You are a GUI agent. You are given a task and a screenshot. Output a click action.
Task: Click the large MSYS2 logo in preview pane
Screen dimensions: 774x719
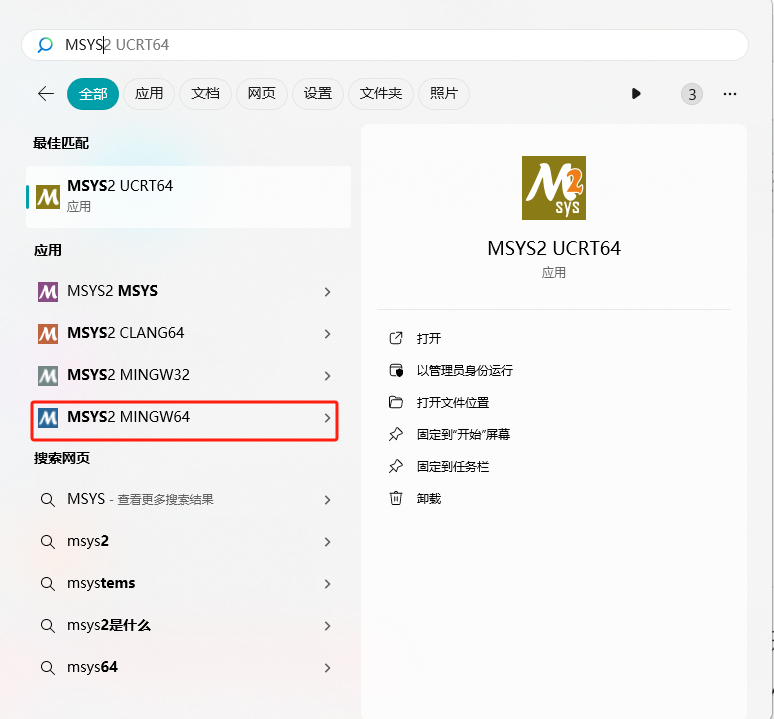(554, 188)
